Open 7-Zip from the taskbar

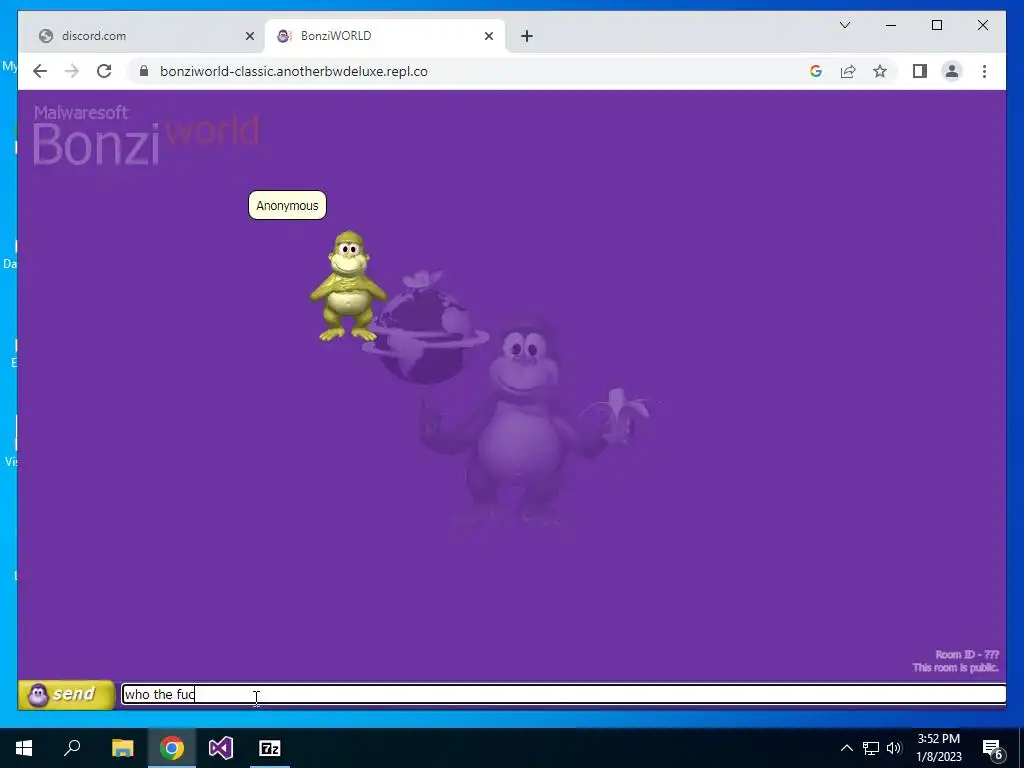[270, 748]
